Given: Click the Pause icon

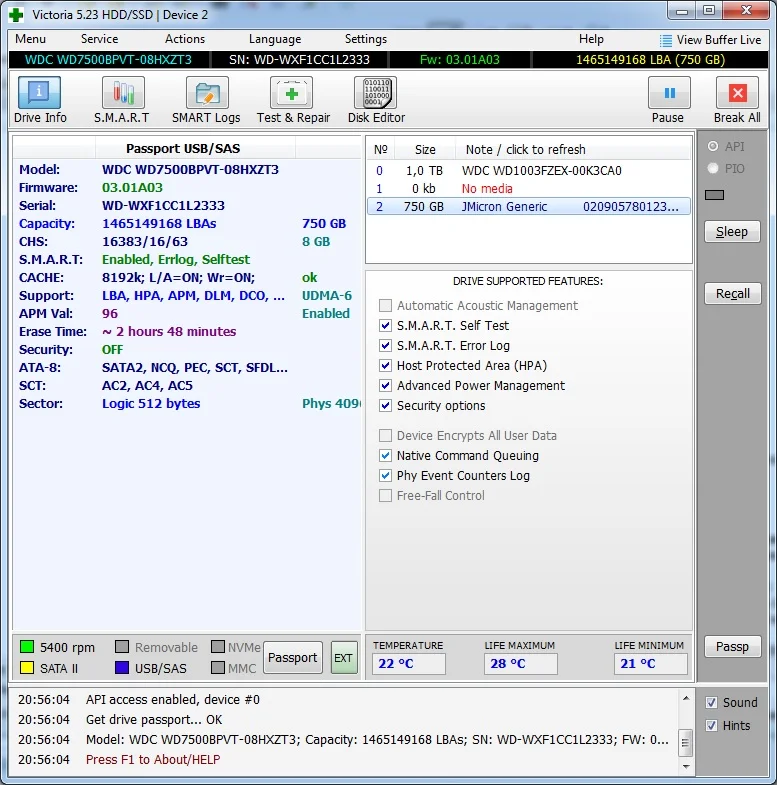Looking at the screenshot, I should pos(669,93).
